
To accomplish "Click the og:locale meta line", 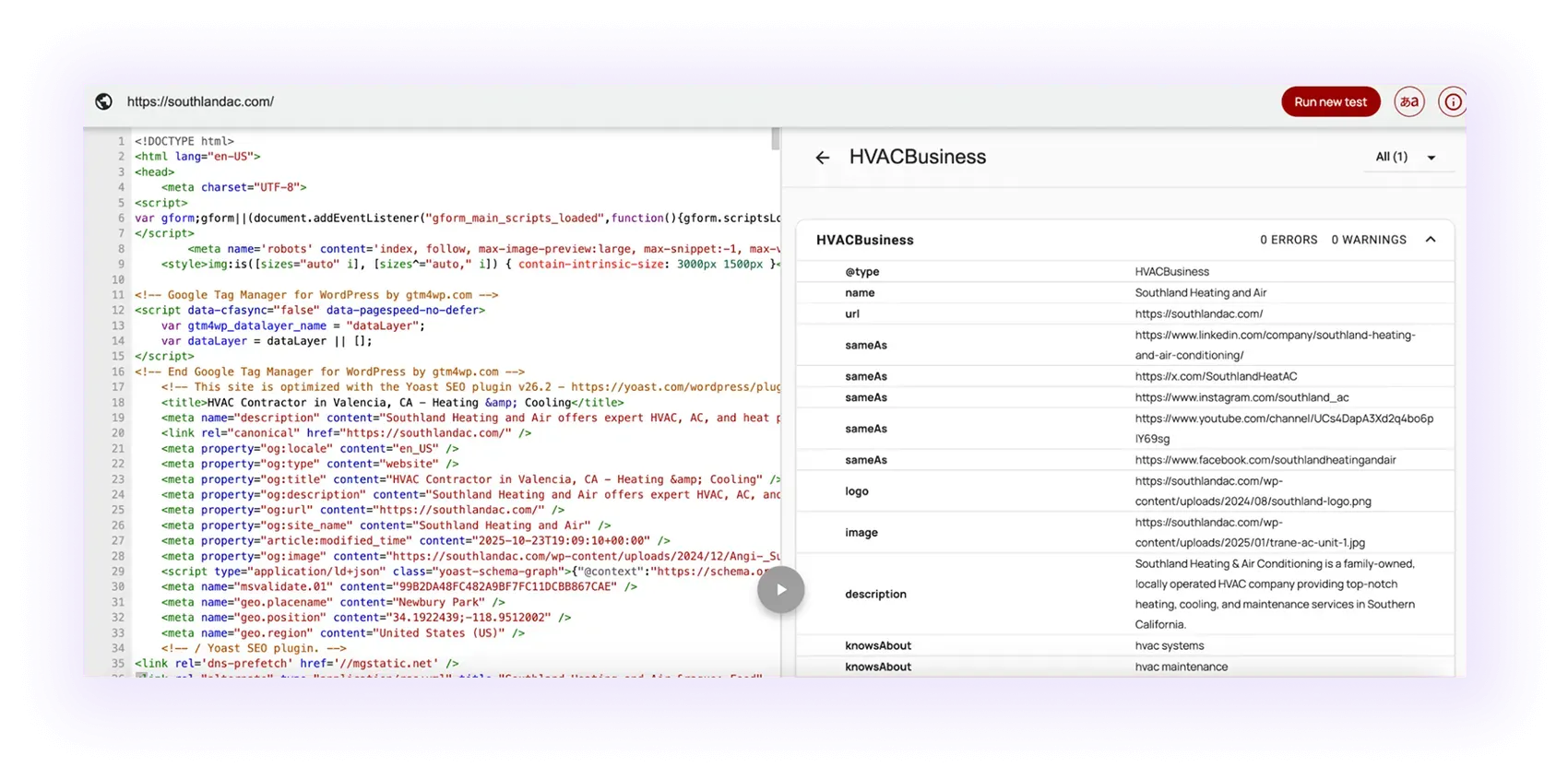I will point(310,449).
